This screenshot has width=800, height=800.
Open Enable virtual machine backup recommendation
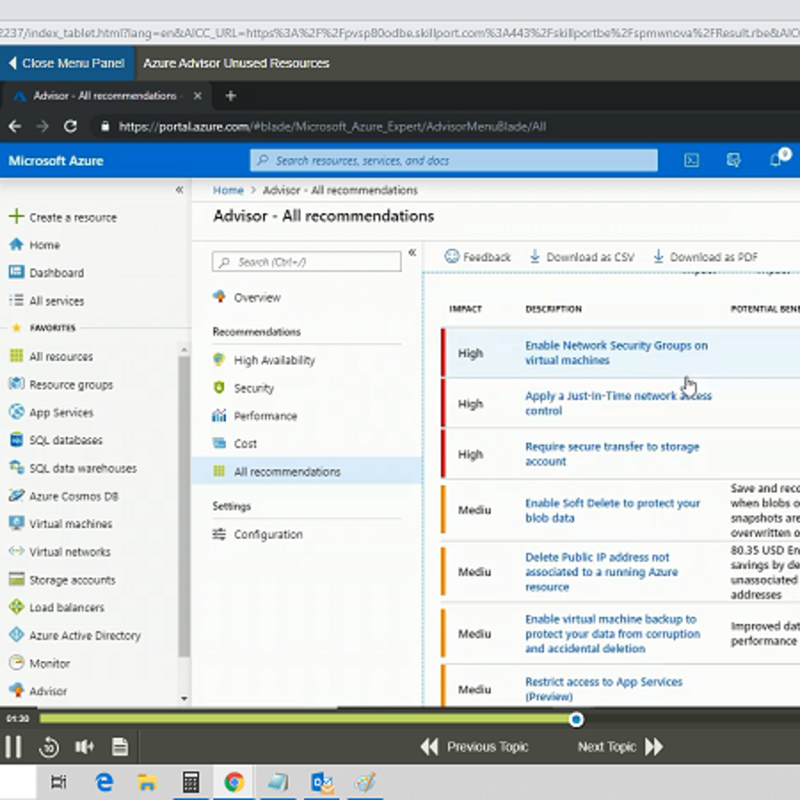pos(613,633)
